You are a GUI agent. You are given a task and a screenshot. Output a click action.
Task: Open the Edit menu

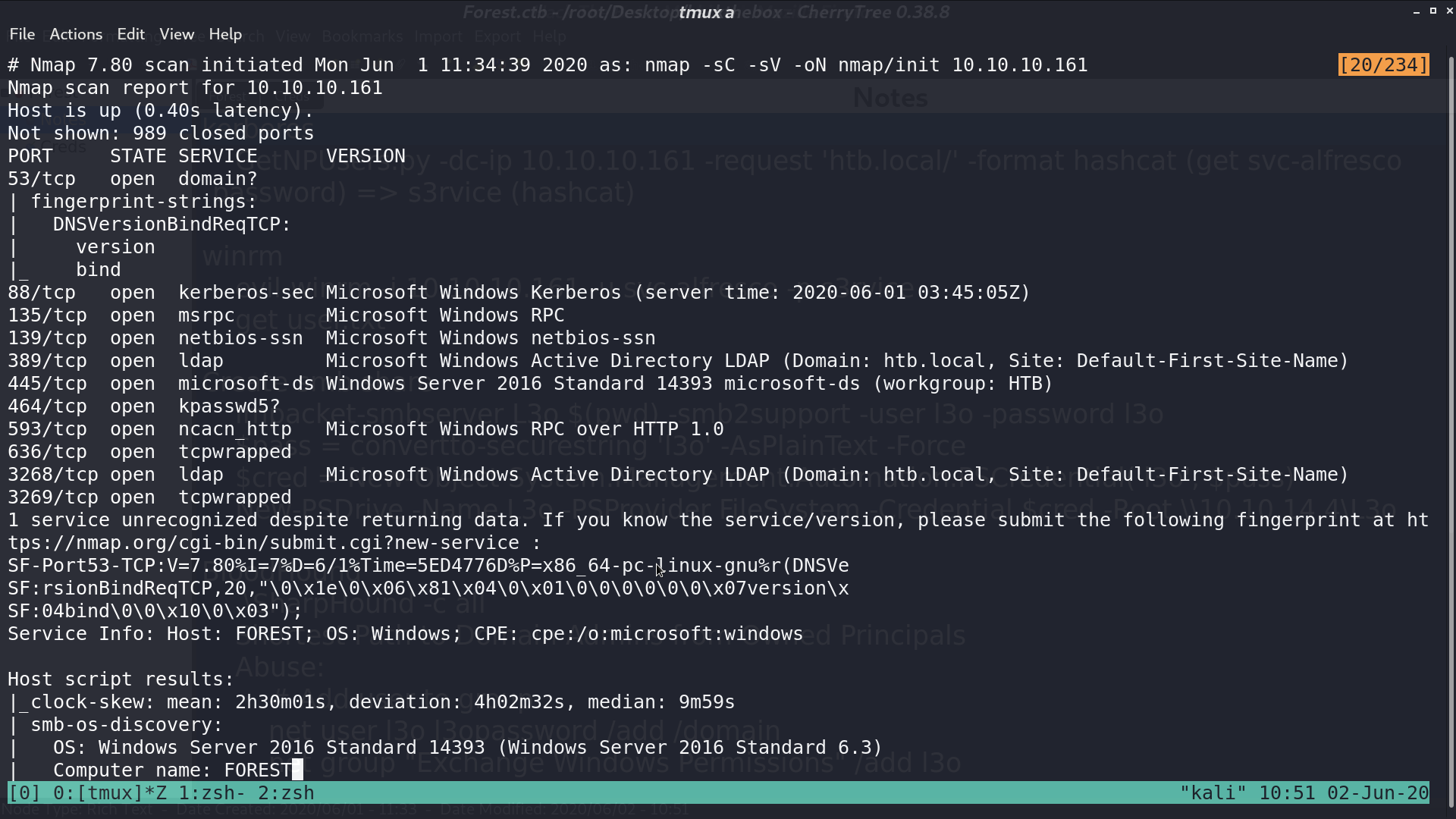130,34
